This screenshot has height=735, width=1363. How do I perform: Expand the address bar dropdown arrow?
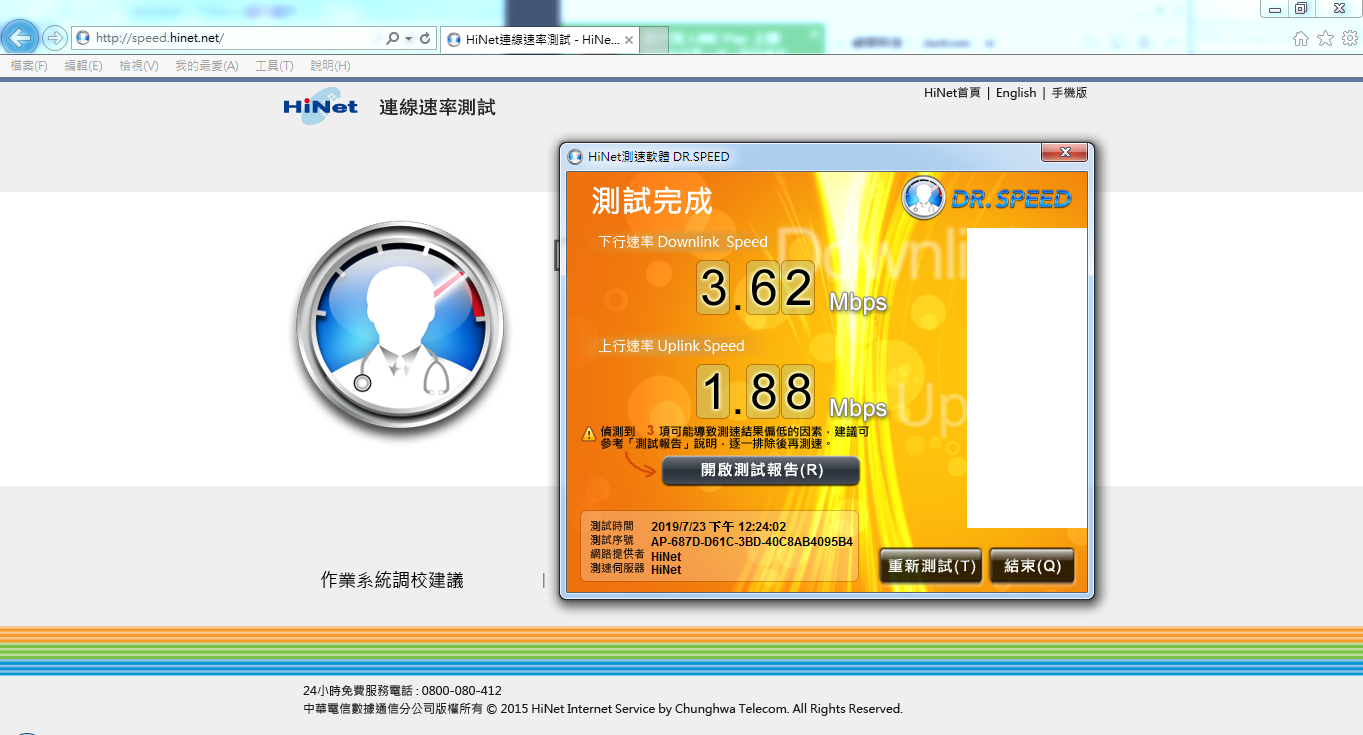409,39
